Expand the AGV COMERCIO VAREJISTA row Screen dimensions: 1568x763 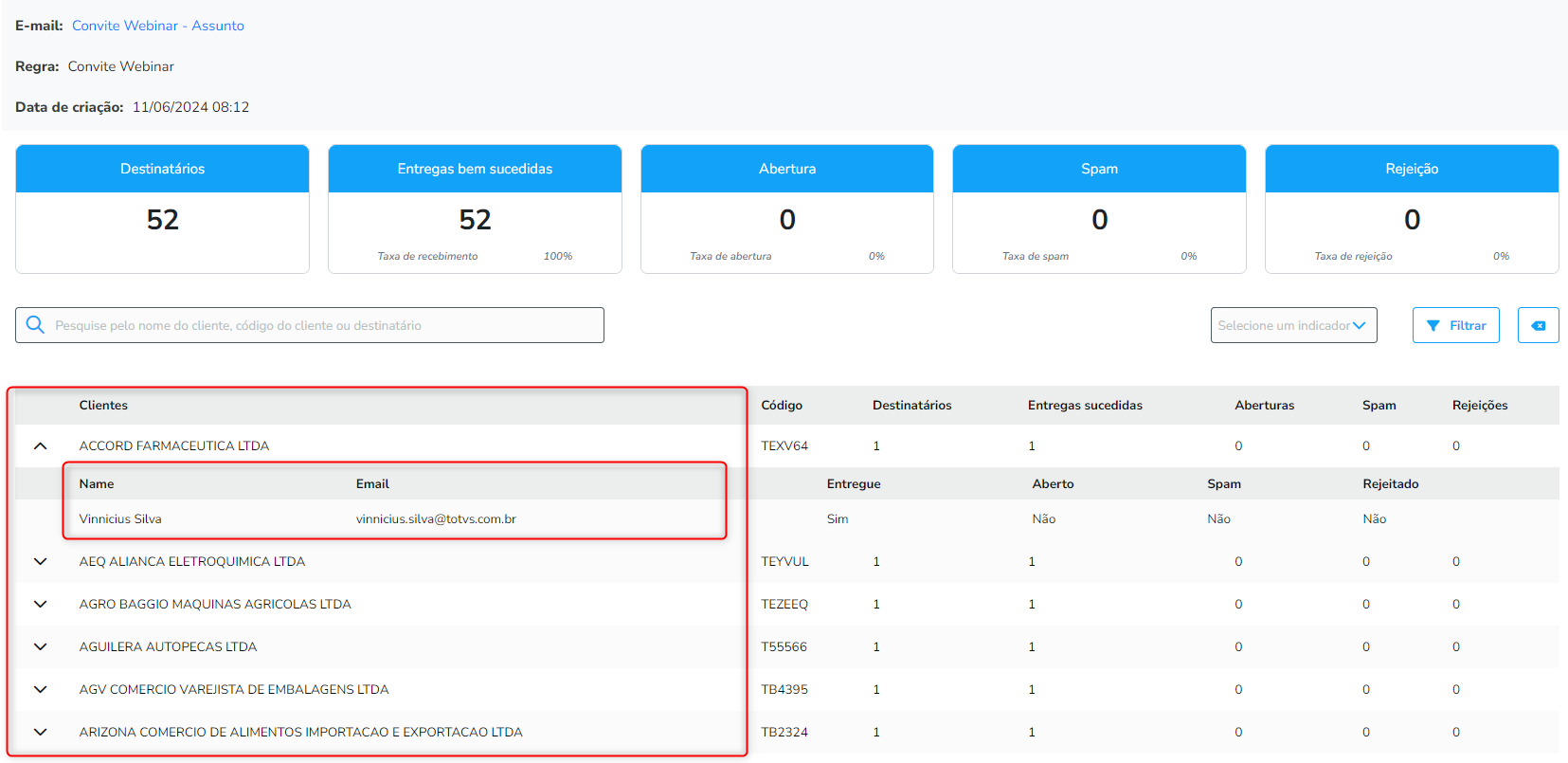(x=40, y=689)
